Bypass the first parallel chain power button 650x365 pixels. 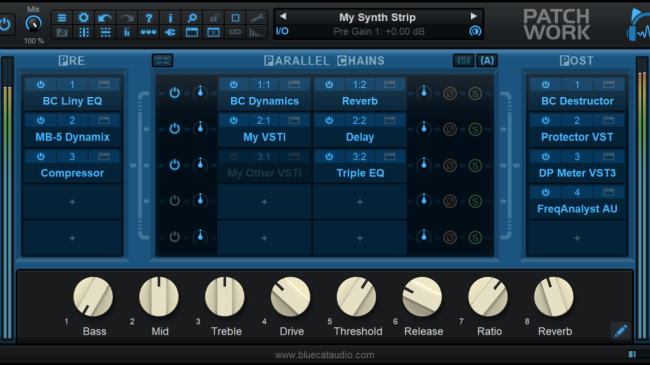point(175,93)
